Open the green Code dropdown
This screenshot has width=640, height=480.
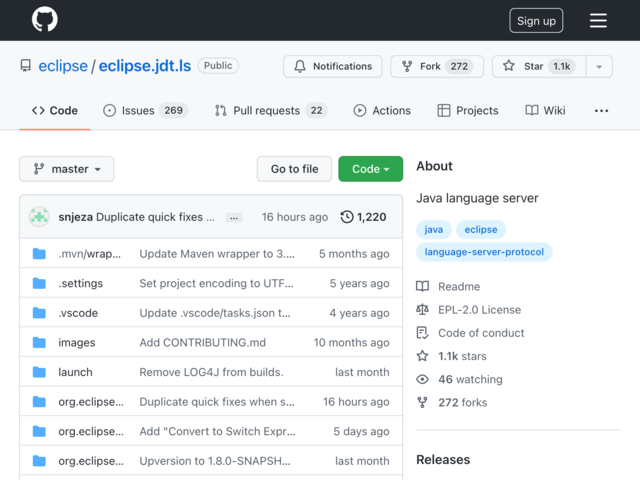point(370,169)
